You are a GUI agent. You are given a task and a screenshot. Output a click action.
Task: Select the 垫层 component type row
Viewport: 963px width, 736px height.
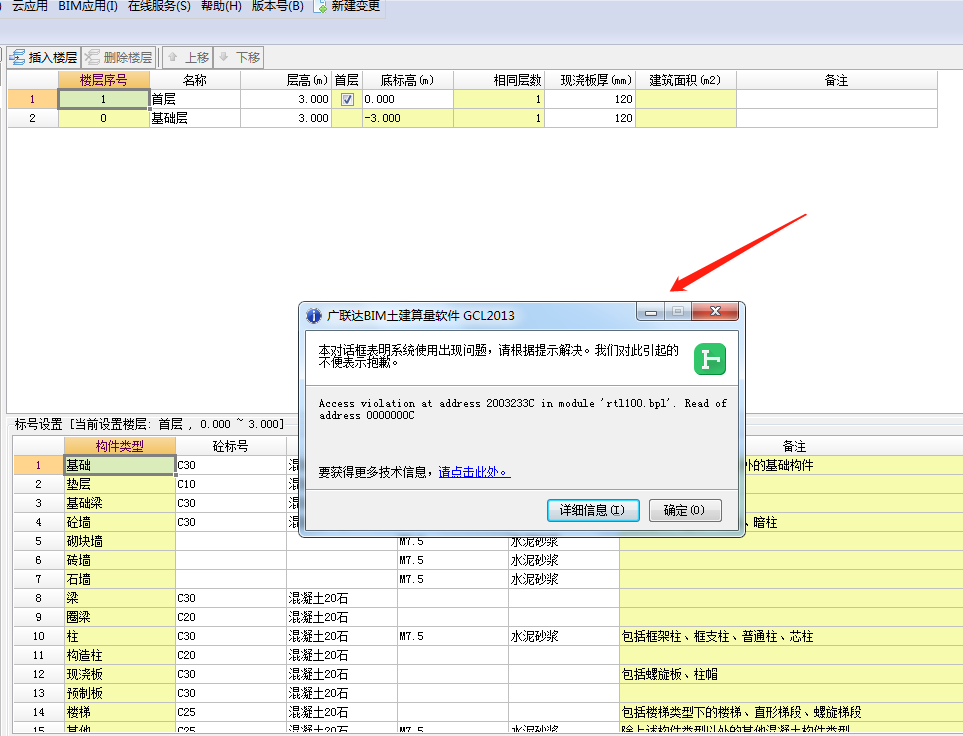point(120,484)
